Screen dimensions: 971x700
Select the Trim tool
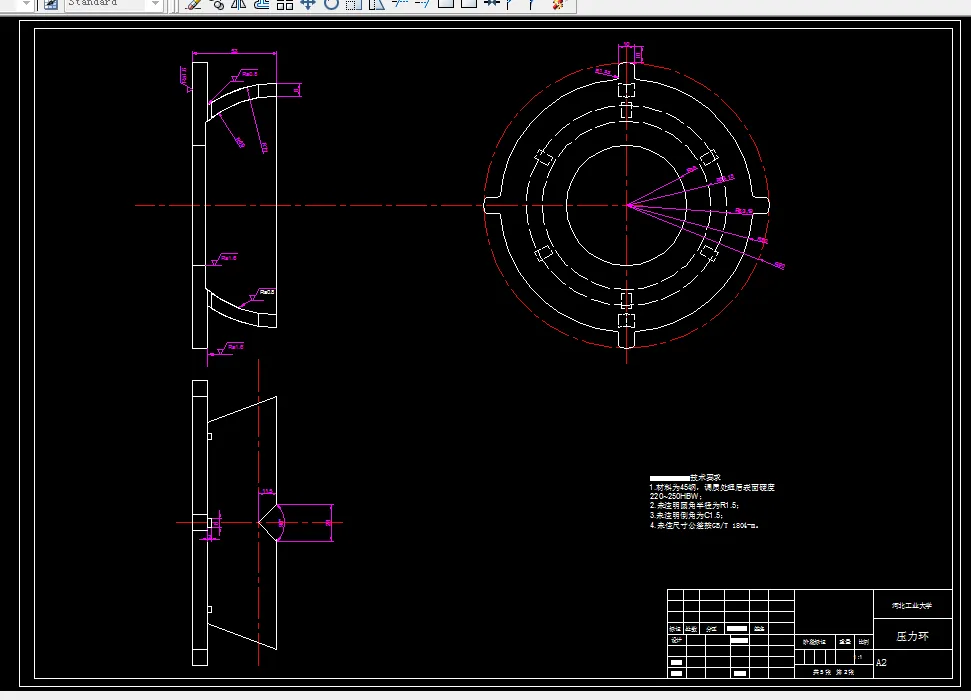400,4
